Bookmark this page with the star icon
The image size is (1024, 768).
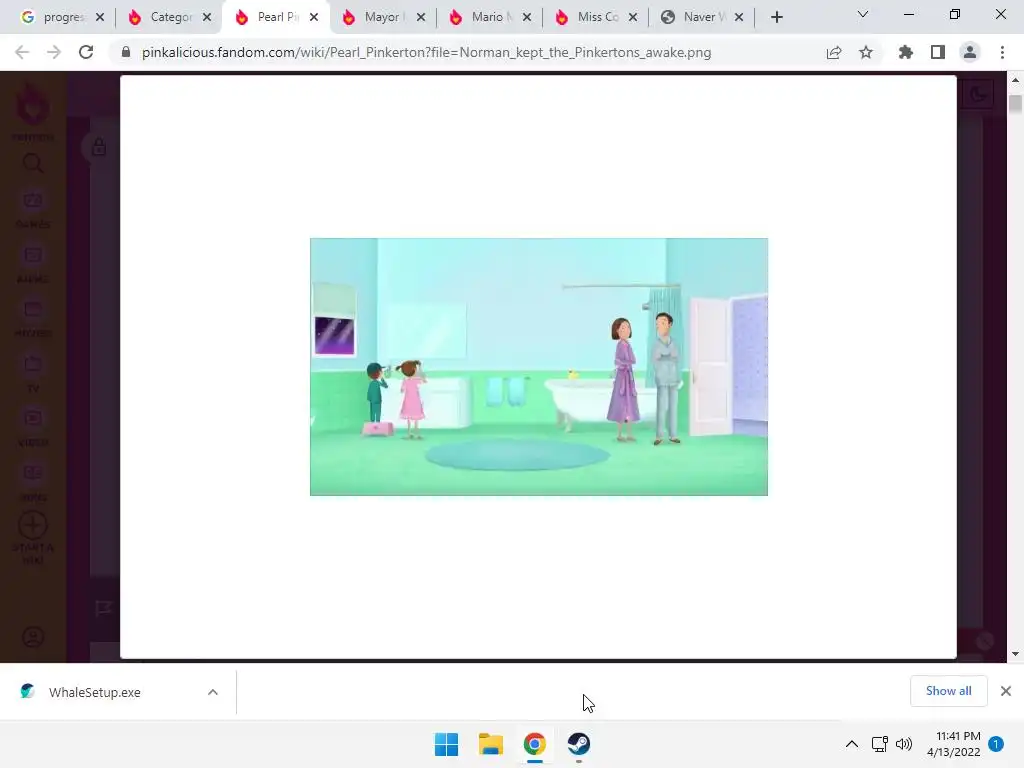pyautogui.click(x=866, y=52)
